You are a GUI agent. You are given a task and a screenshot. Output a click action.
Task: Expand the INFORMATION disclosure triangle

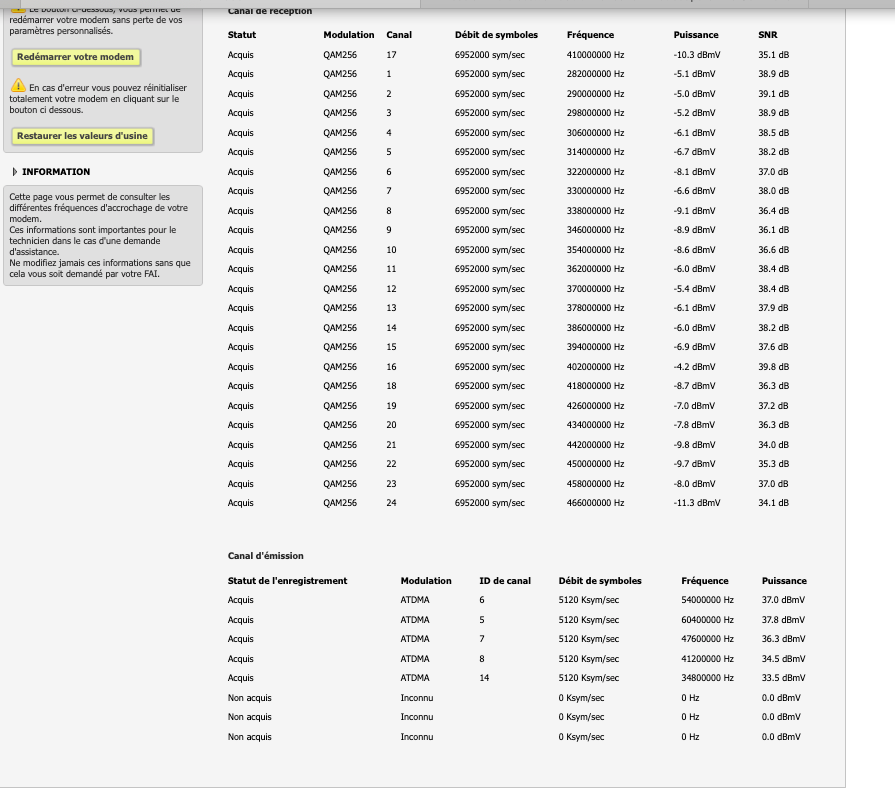click(x=14, y=172)
